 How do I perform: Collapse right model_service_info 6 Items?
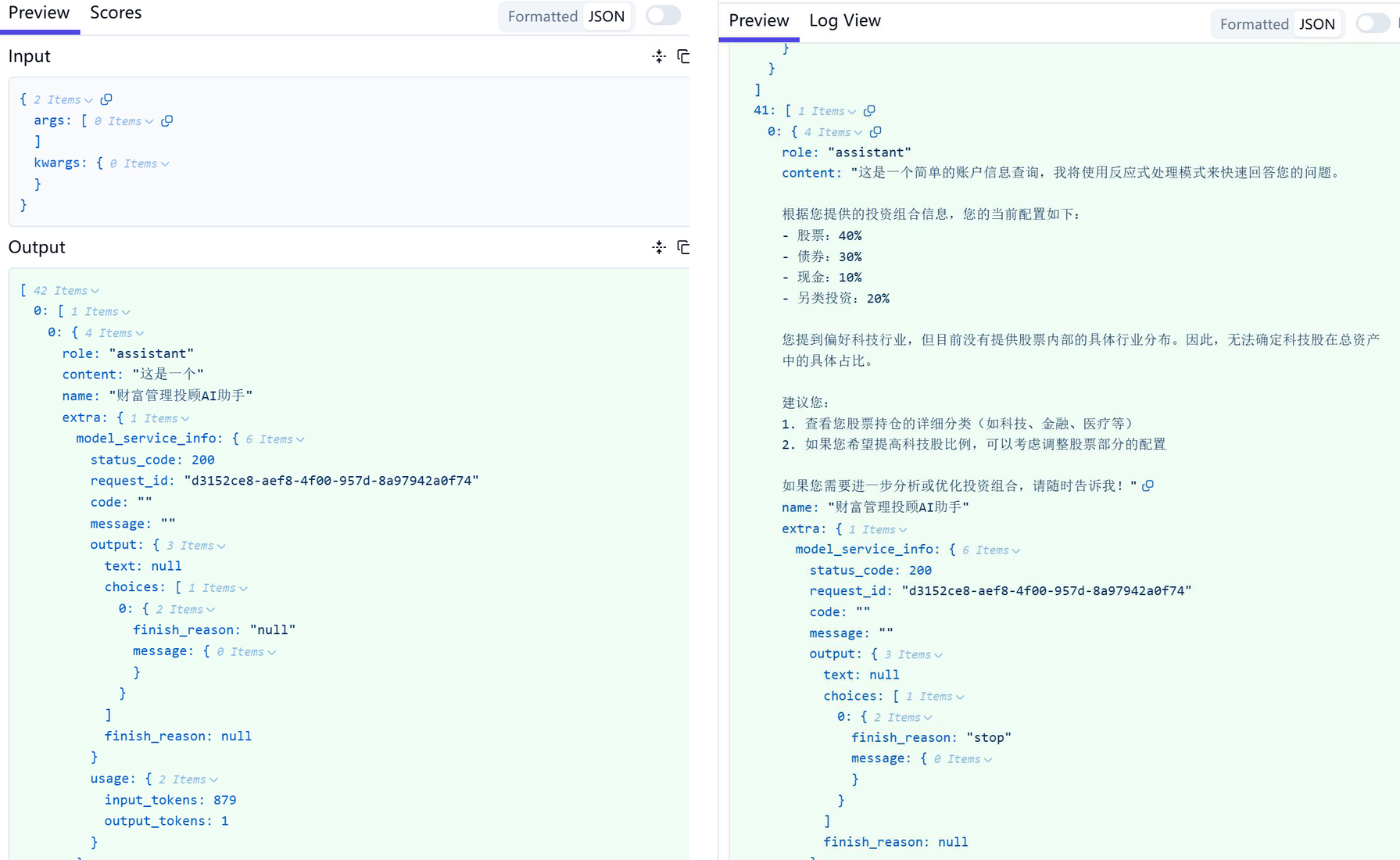coord(1016,550)
